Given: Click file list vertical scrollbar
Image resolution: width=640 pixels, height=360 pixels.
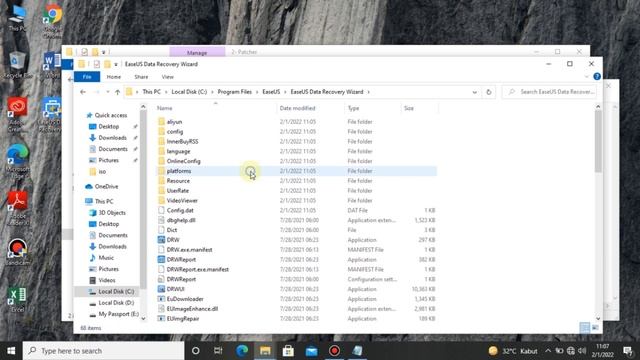Looking at the screenshot, I should (598, 141).
